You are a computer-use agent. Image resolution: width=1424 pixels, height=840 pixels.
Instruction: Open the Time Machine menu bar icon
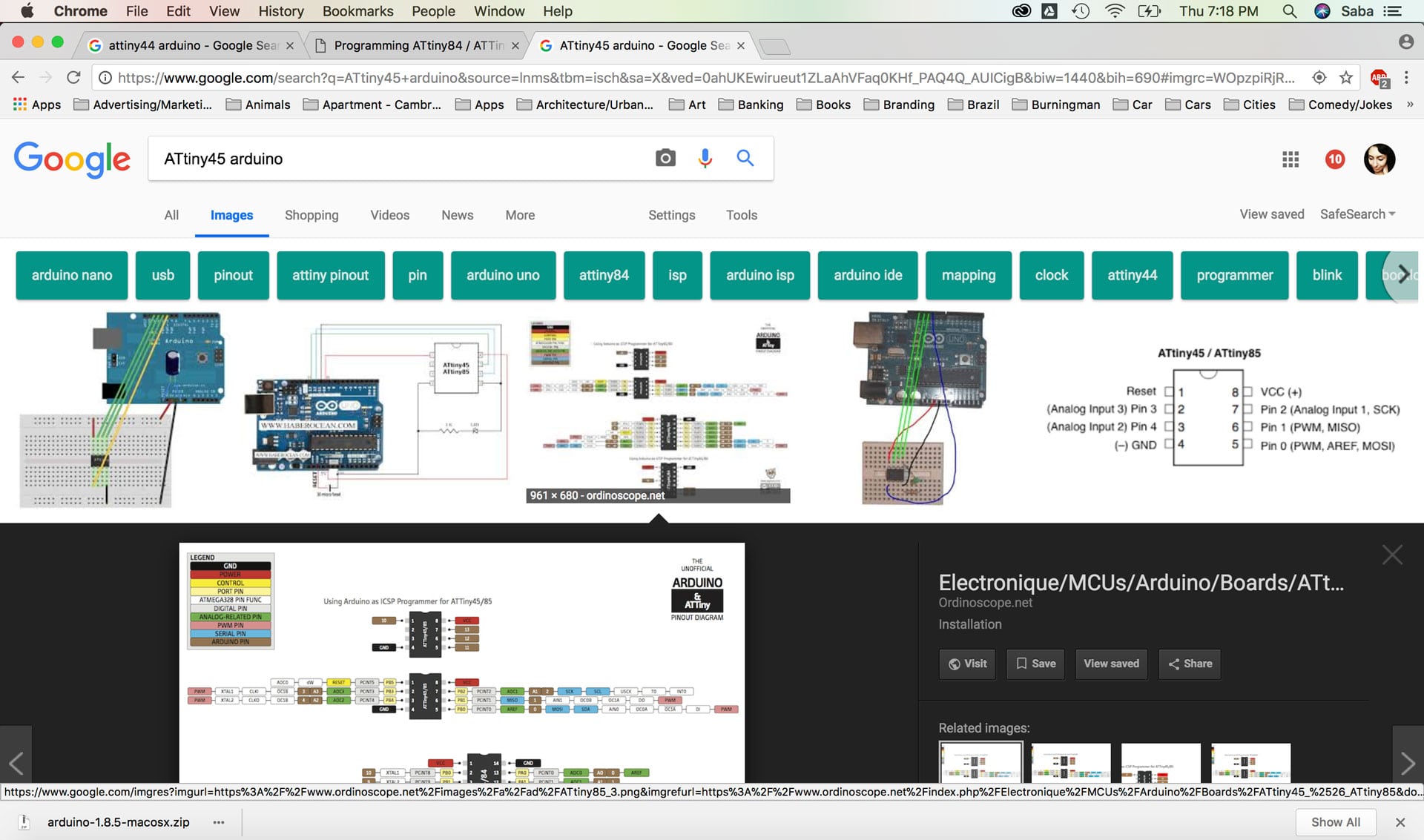(1081, 11)
